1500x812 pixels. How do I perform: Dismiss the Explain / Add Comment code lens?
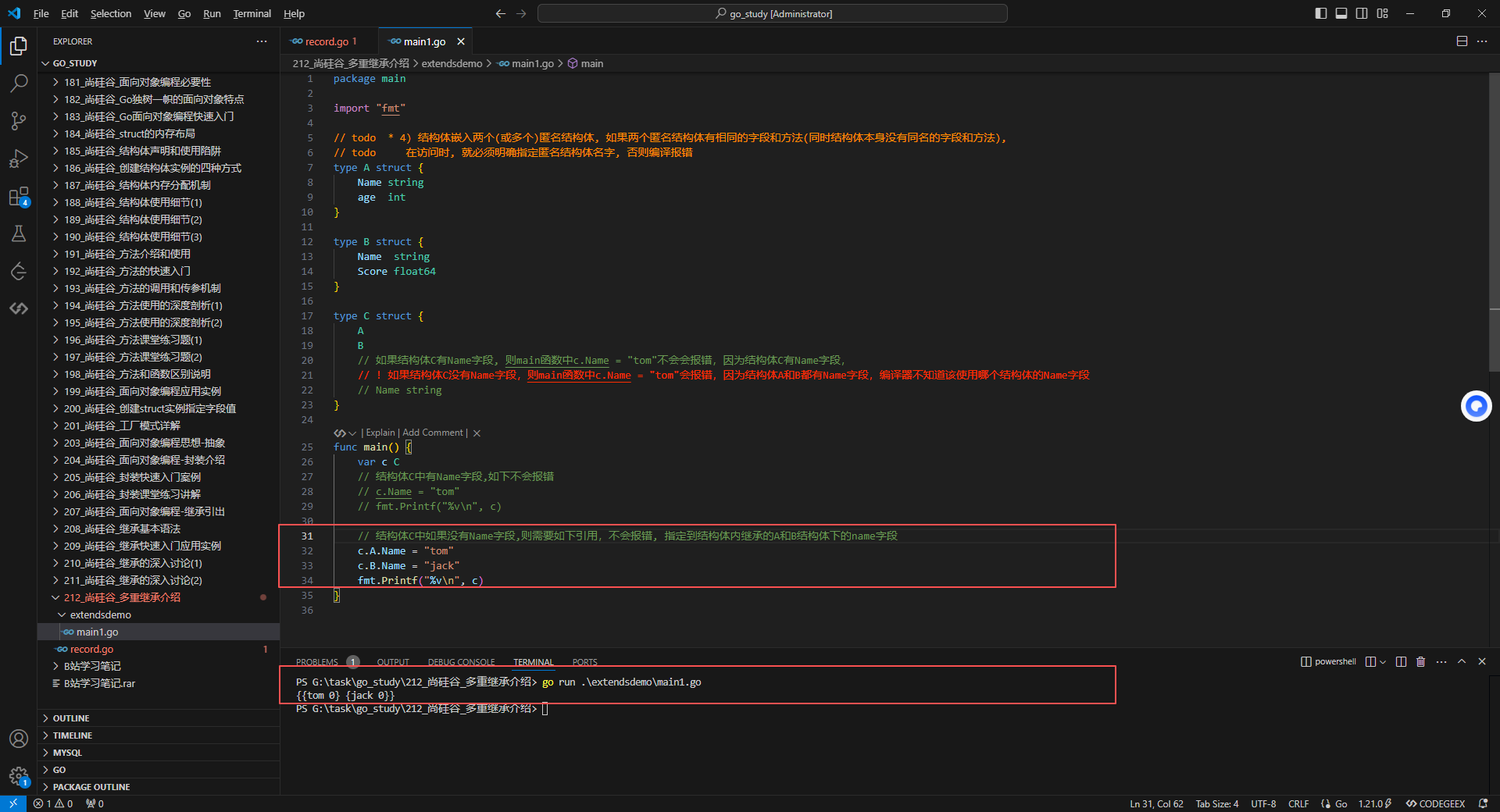477,433
